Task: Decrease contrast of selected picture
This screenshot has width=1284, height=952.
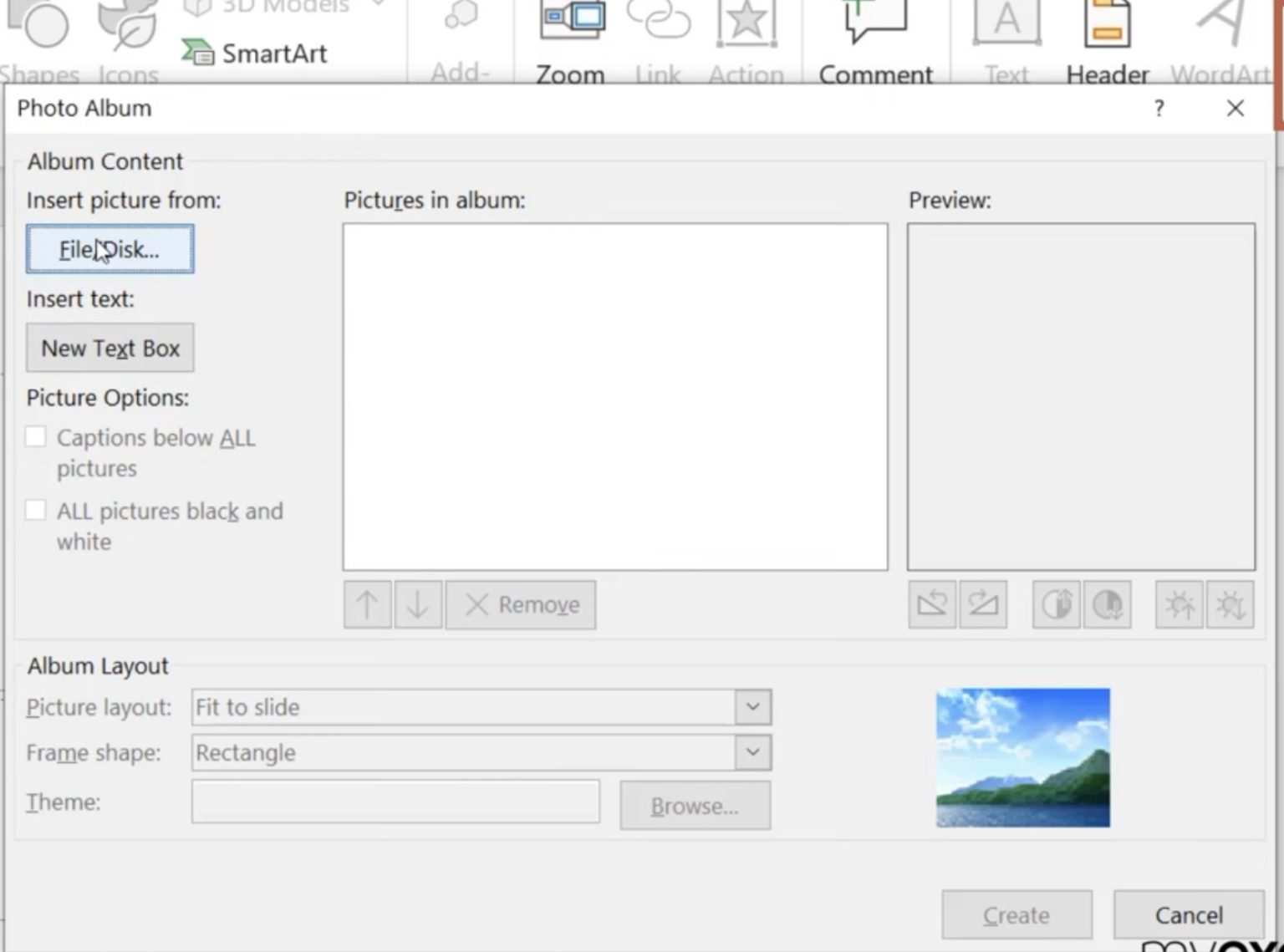Action: pos(1108,604)
